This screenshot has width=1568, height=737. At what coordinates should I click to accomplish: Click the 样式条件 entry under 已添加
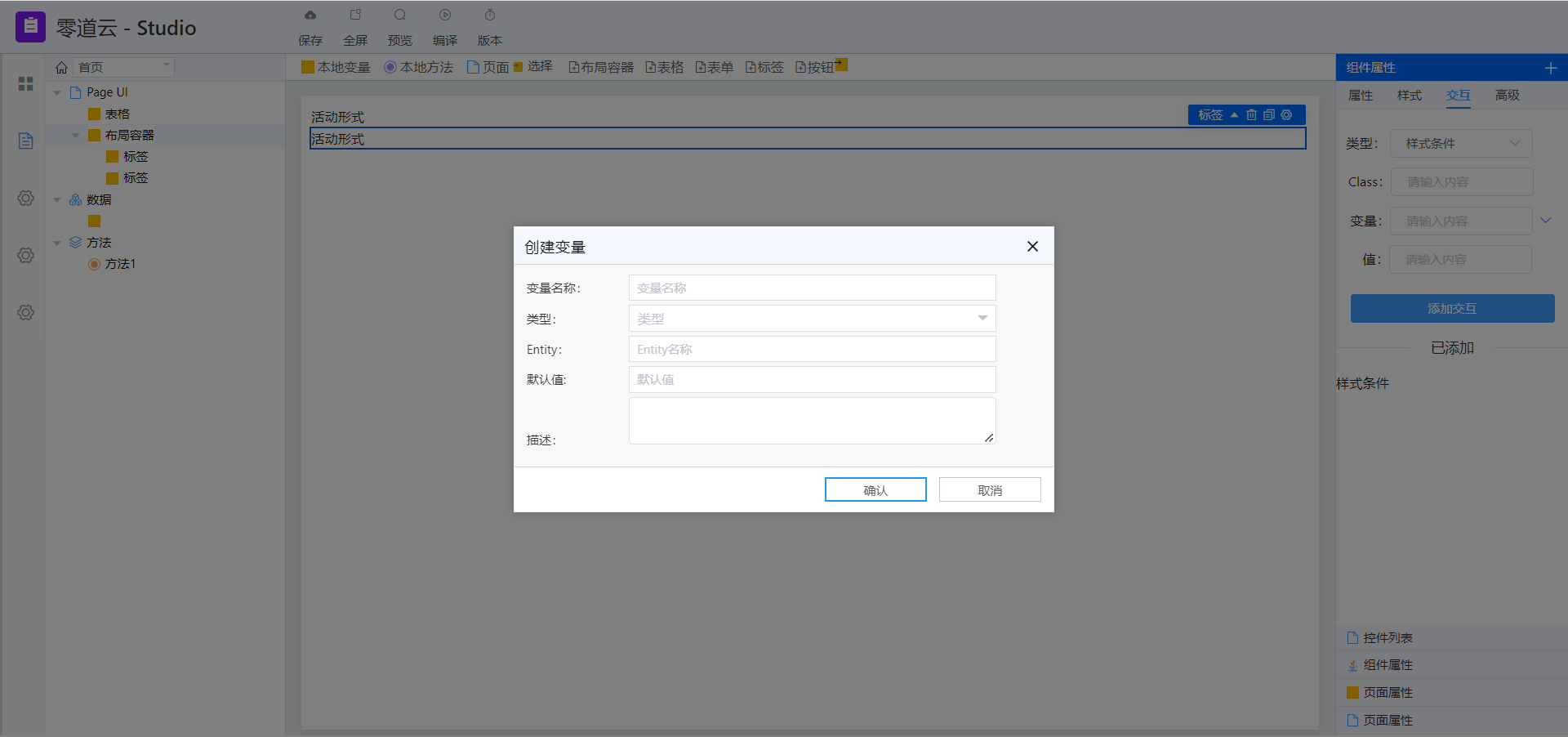pos(1362,383)
